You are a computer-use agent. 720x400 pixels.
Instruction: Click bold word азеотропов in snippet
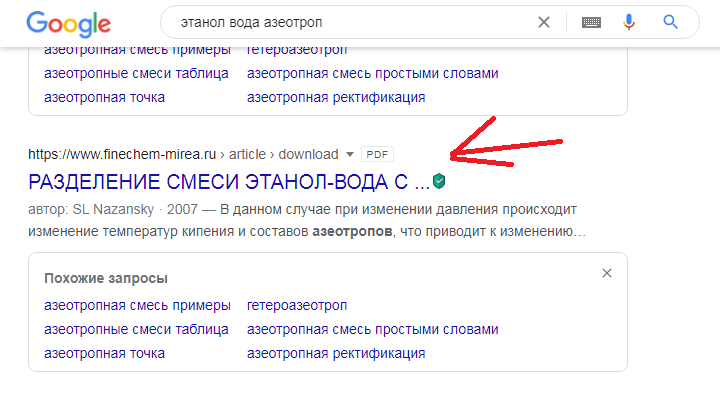(x=352, y=231)
